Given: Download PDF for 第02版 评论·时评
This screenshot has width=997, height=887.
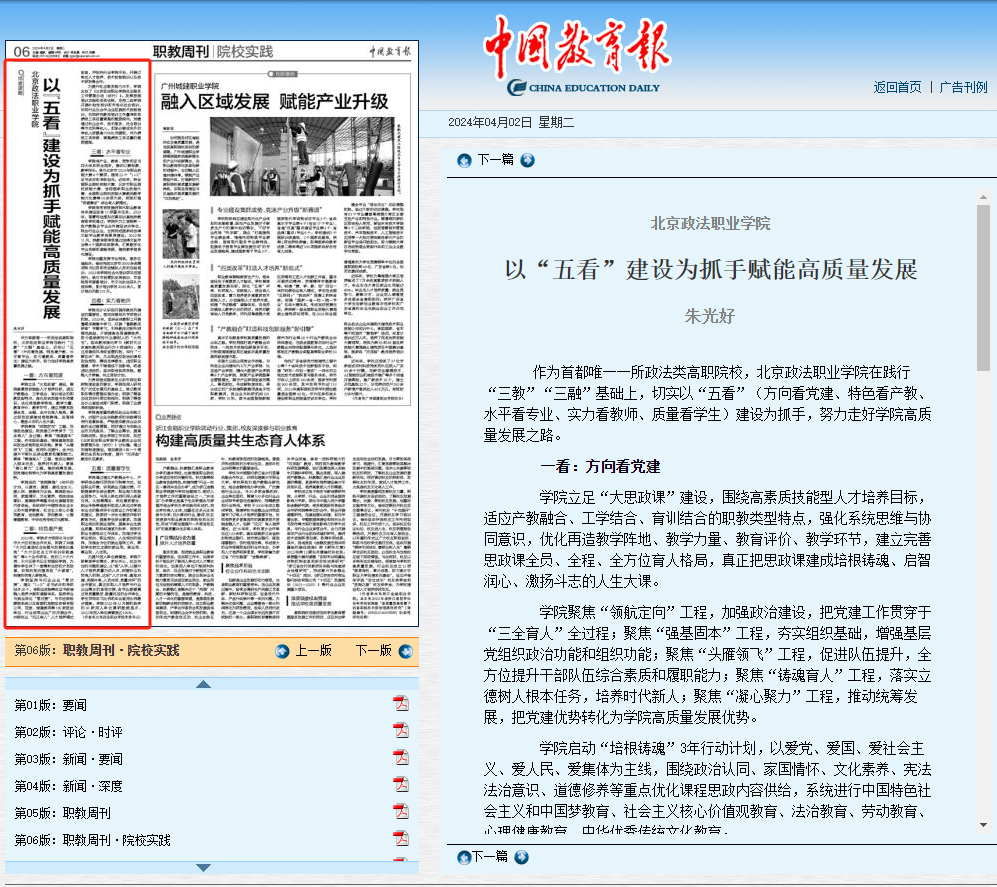Looking at the screenshot, I should click(x=400, y=732).
